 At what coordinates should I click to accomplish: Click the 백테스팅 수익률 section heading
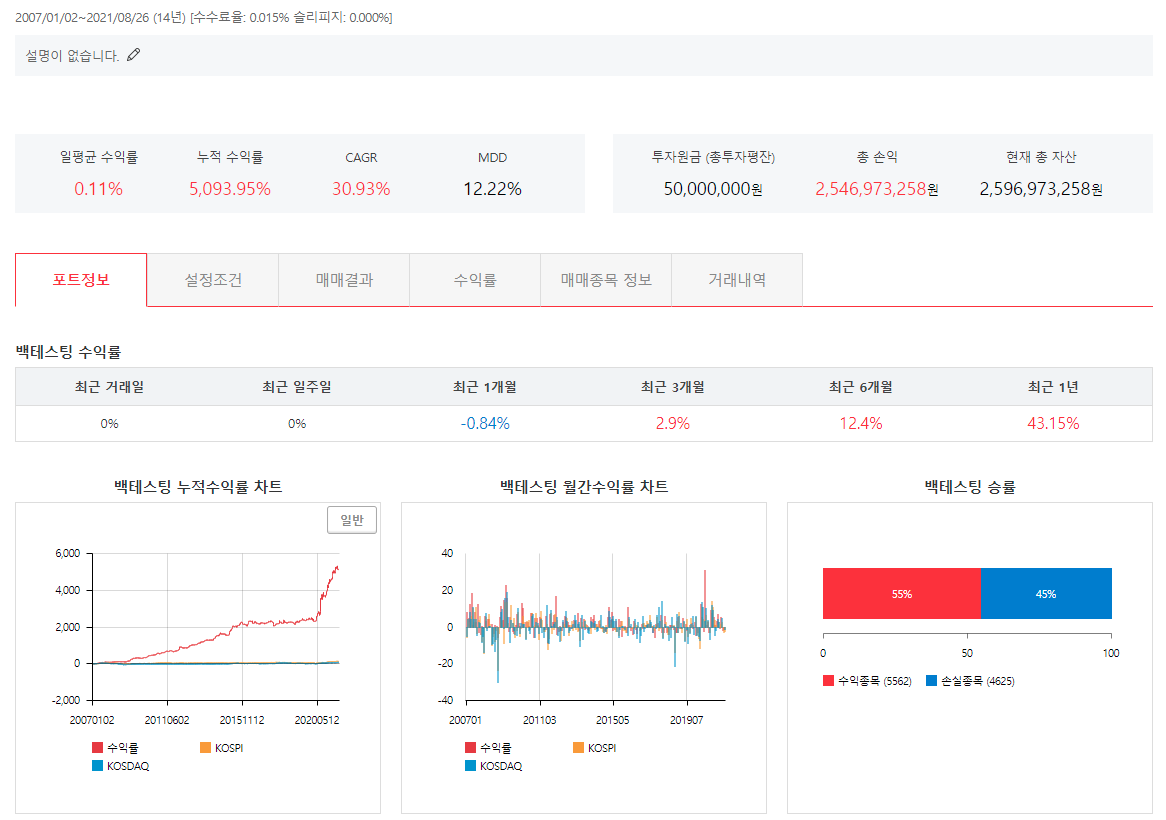click(68, 352)
